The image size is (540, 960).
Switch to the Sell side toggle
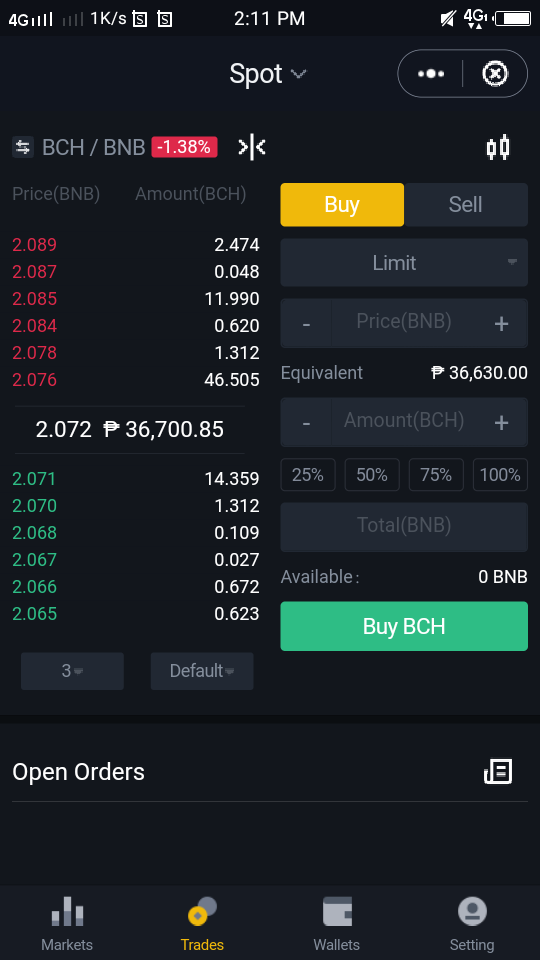466,204
